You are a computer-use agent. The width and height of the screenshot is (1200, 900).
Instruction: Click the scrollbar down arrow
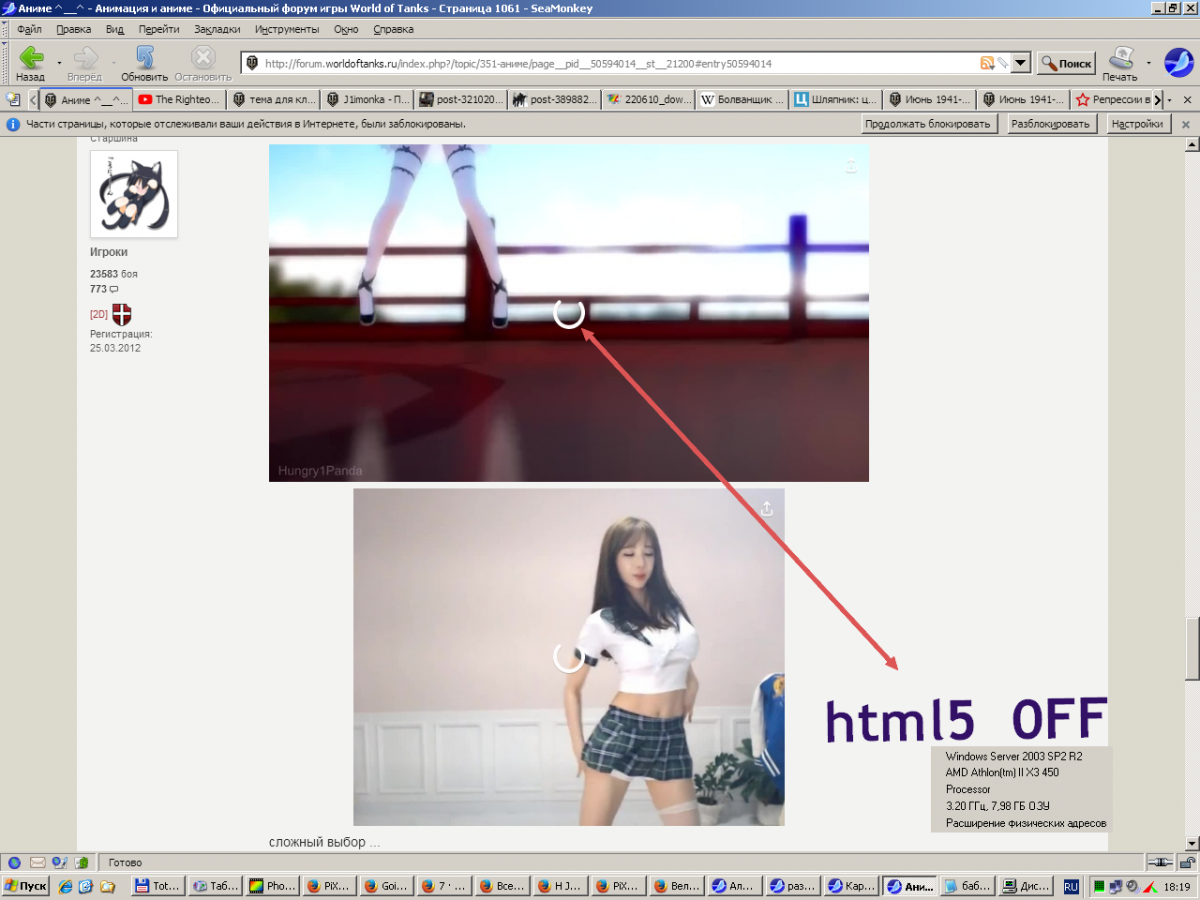1192,843
